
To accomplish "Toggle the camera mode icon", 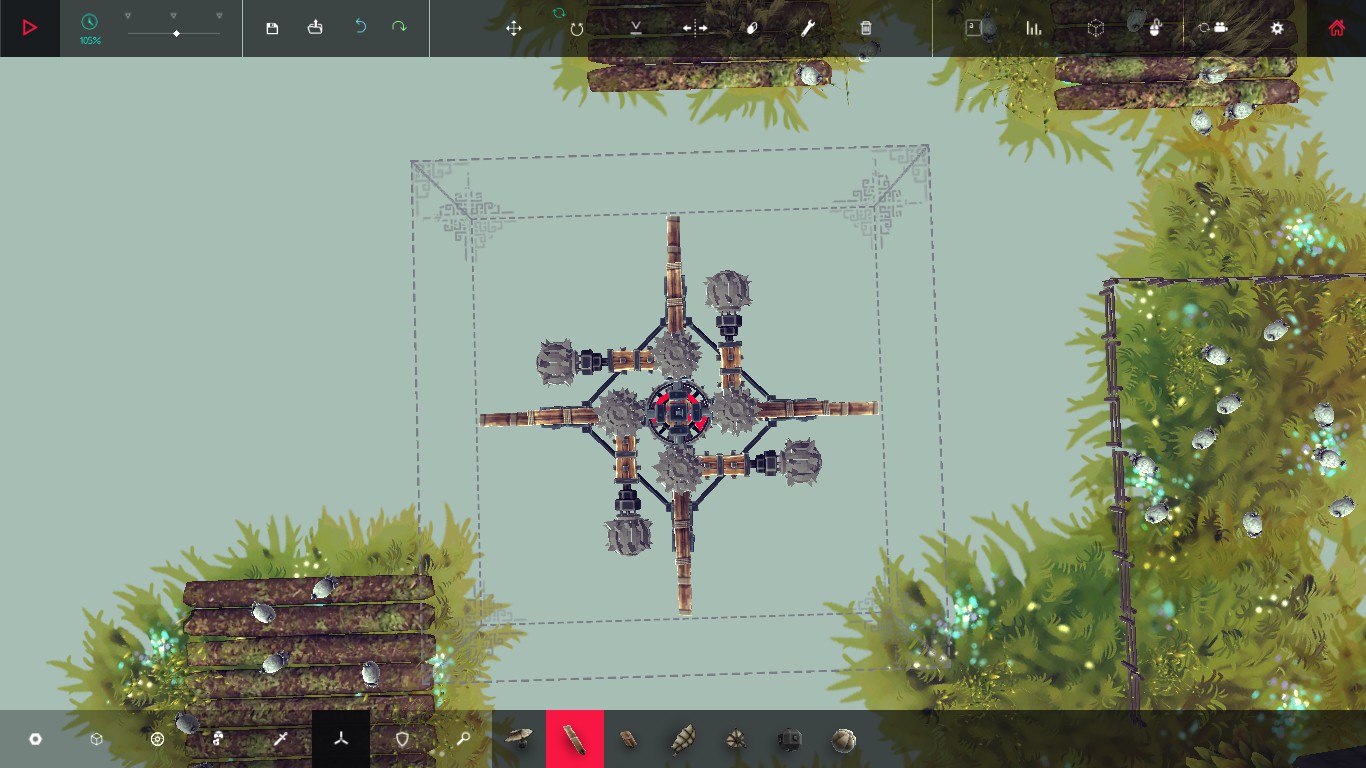I will click(1215, 28).
